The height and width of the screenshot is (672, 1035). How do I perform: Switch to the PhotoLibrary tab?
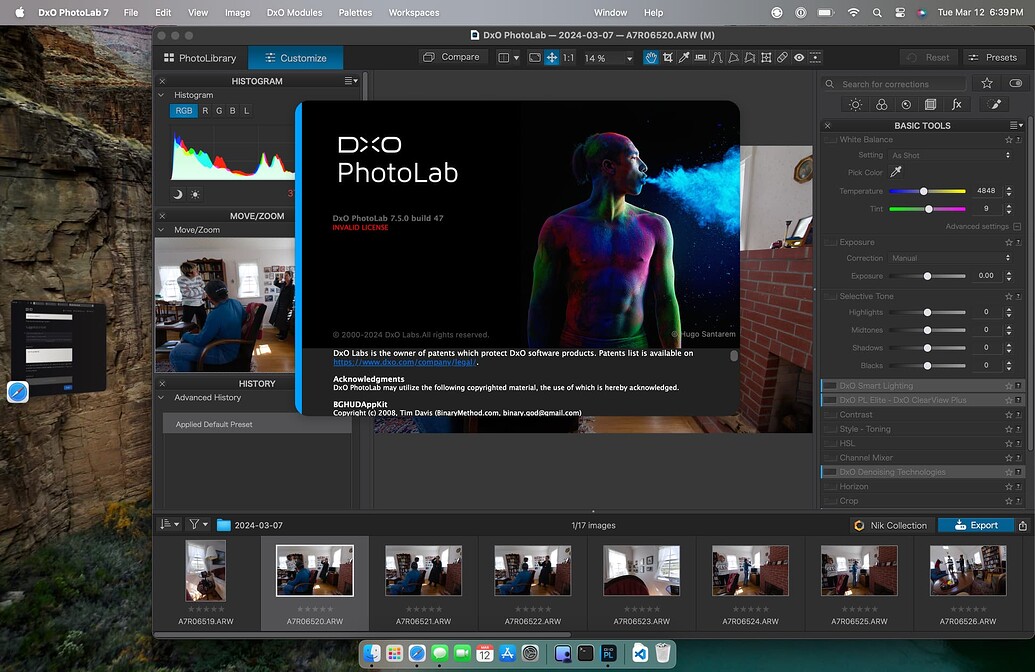tap(201, 58)
